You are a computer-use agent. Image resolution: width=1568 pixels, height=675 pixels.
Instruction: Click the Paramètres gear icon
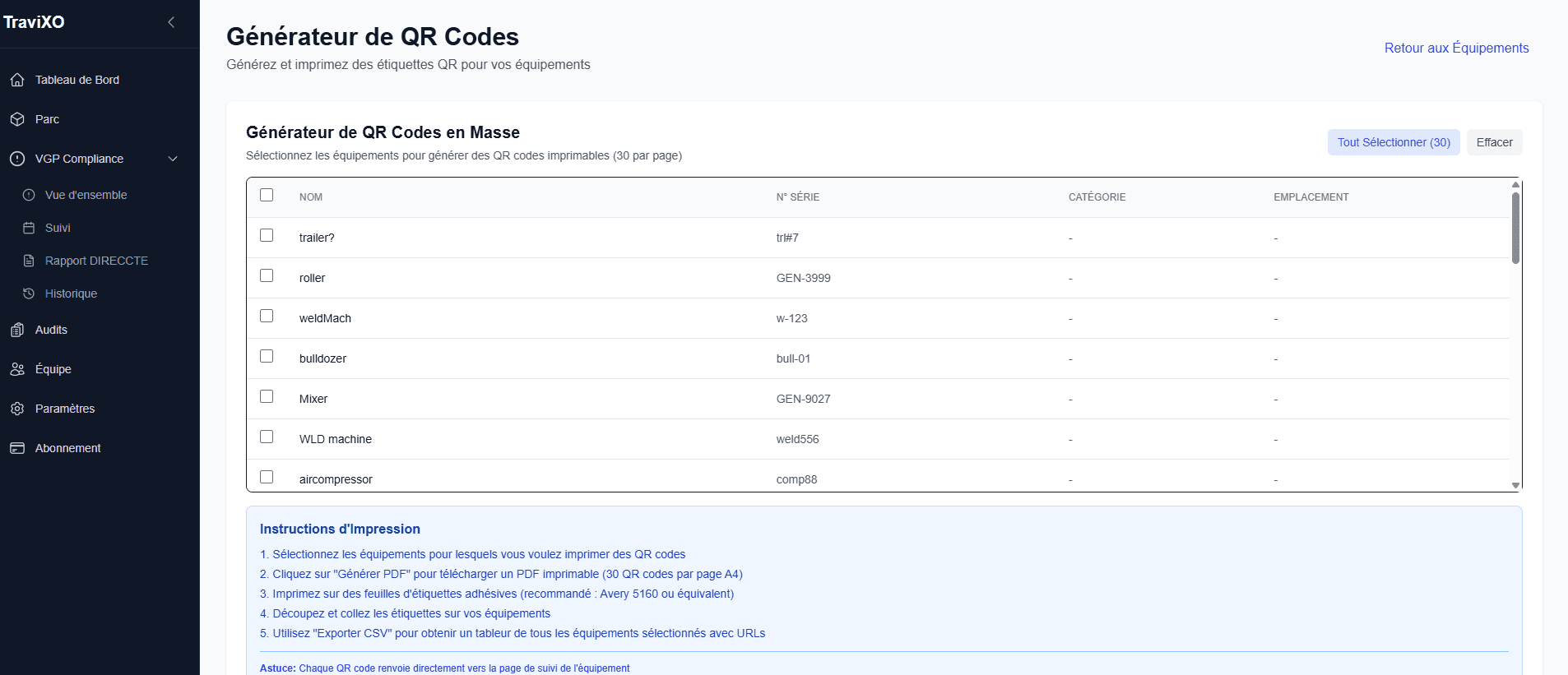(17, 409)
